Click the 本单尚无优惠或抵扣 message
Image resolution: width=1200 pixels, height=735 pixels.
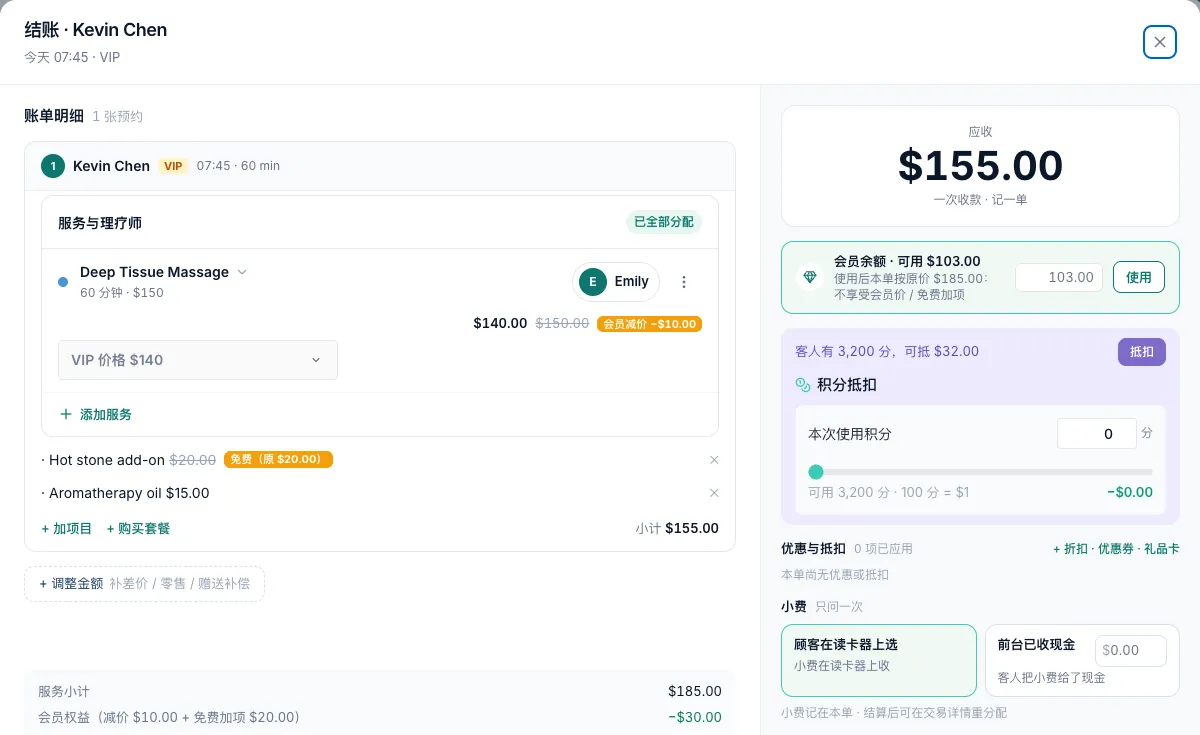[835, 575]
